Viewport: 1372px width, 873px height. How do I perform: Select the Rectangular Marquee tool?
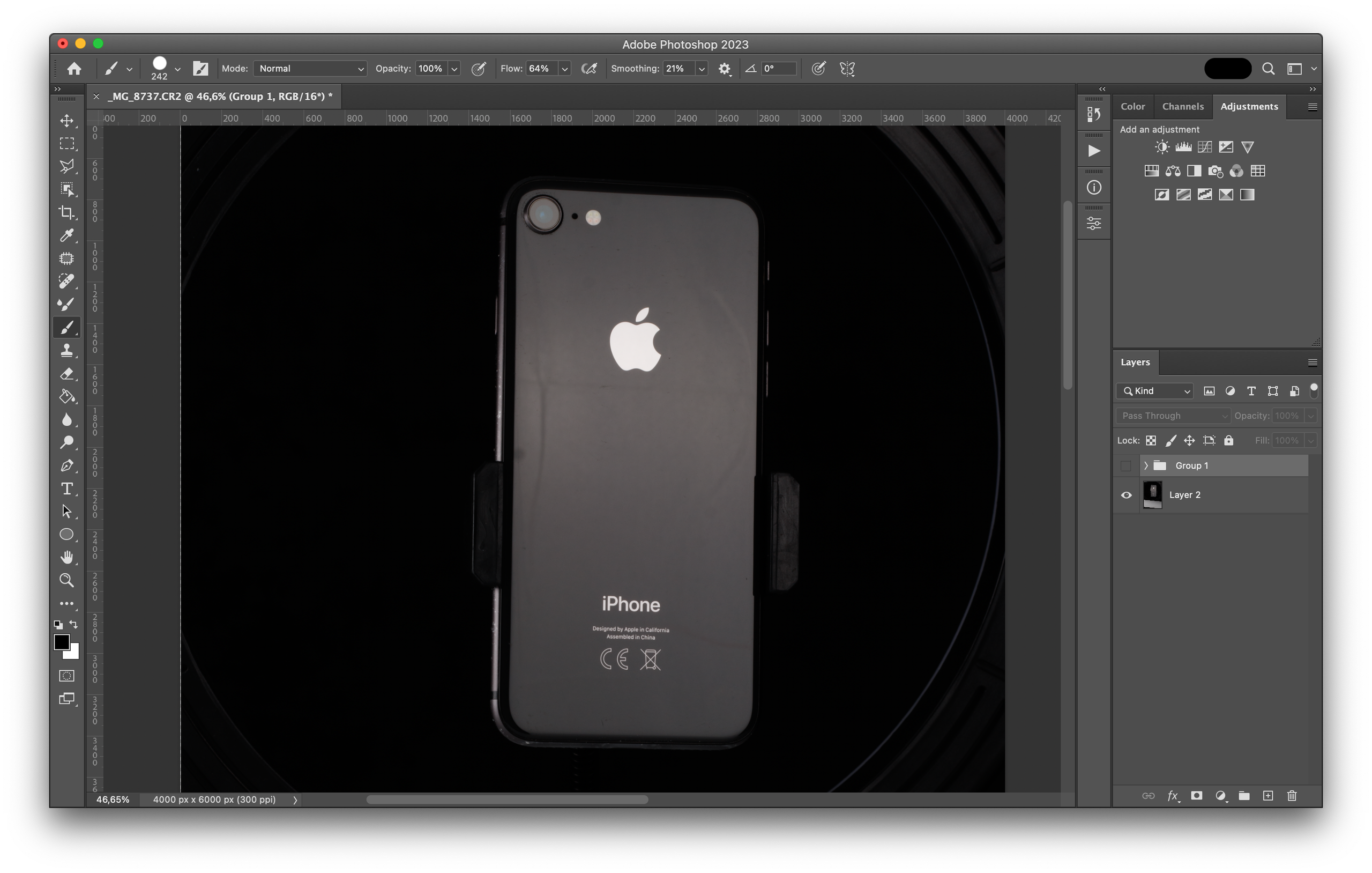click(x=66, y=144)
